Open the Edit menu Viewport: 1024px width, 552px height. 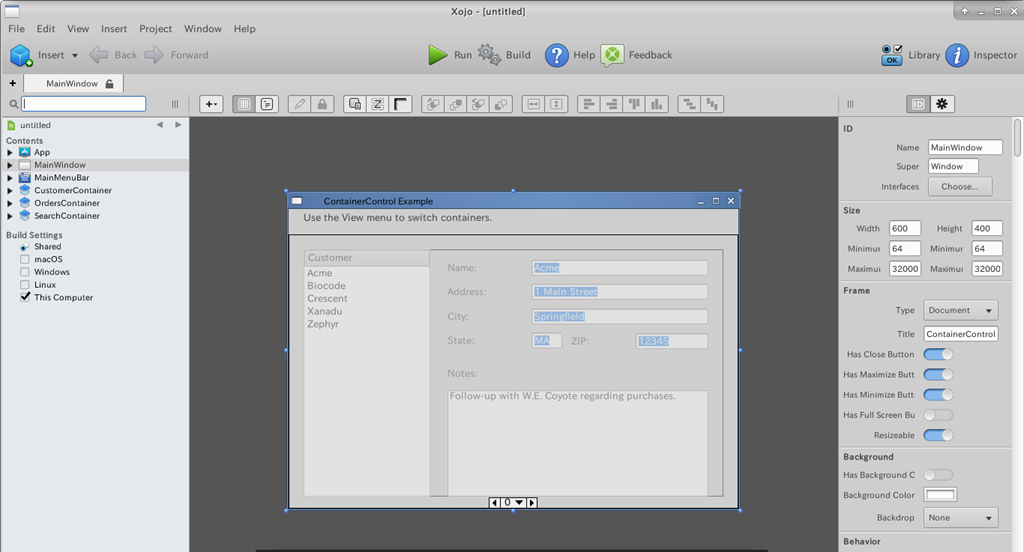(x=46, y=29)
